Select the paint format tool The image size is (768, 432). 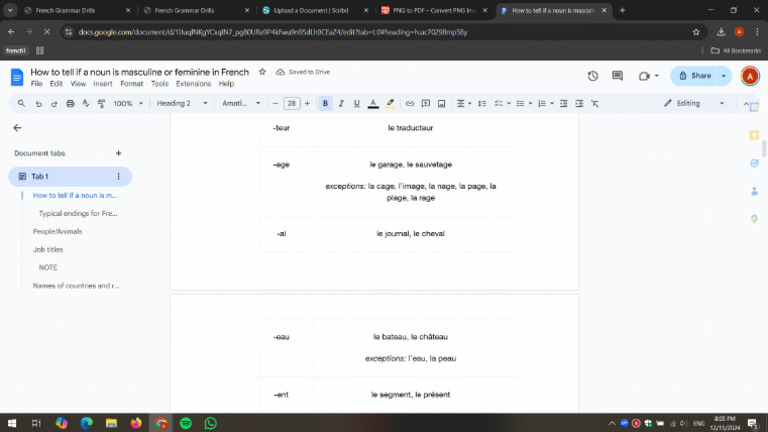101,103
